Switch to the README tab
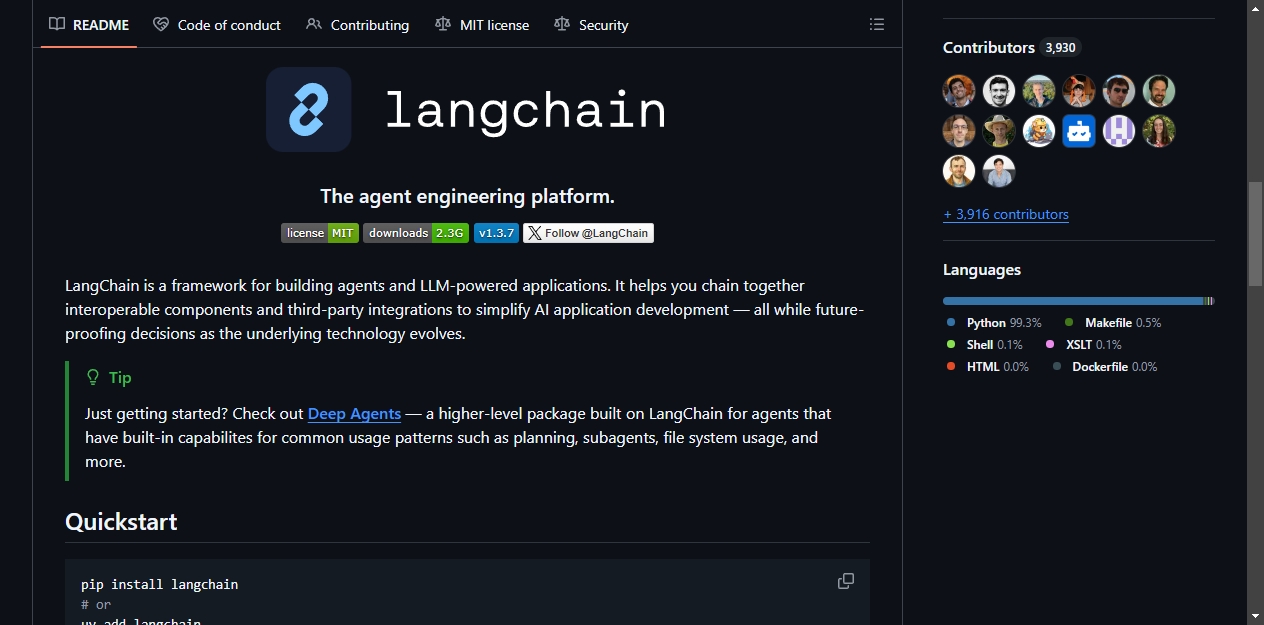This screenshot has width=1264, height=625. tap(89, 24)
